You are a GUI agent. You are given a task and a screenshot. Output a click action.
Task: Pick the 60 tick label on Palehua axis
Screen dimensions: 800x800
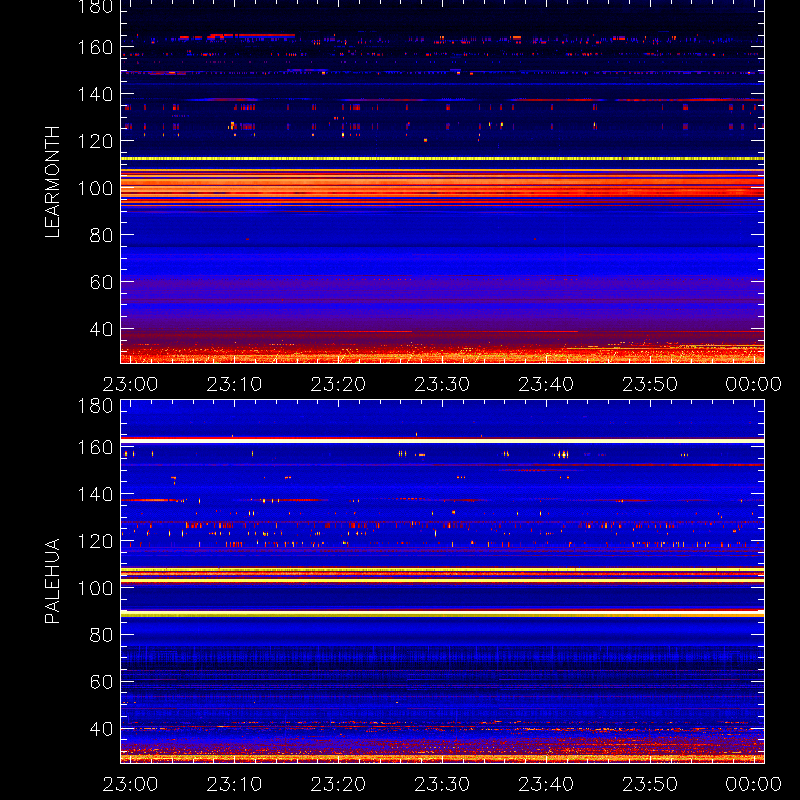(x=102, y=682)
